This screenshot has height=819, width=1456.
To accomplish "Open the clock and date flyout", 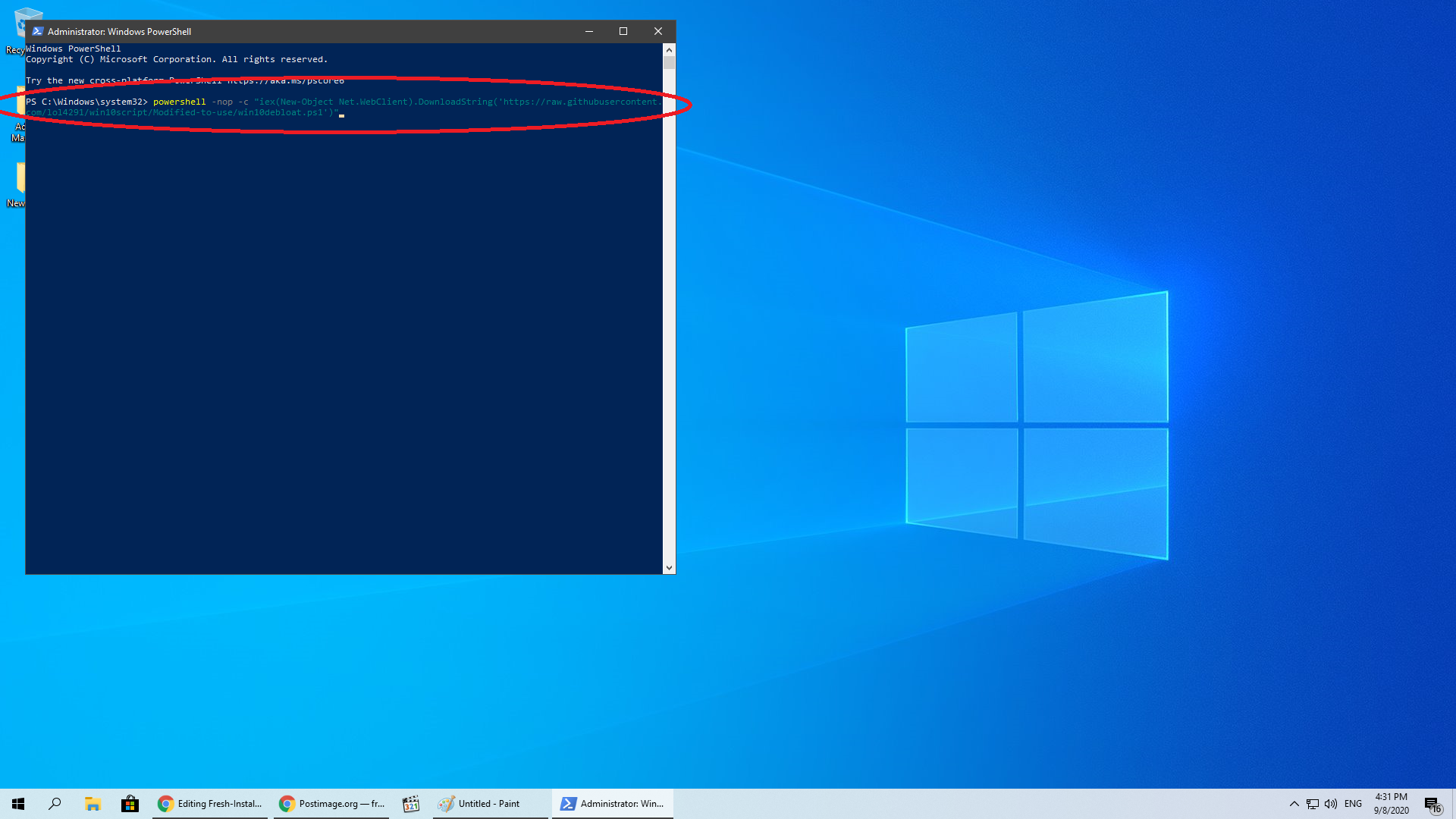I will tap(1391, 804).
